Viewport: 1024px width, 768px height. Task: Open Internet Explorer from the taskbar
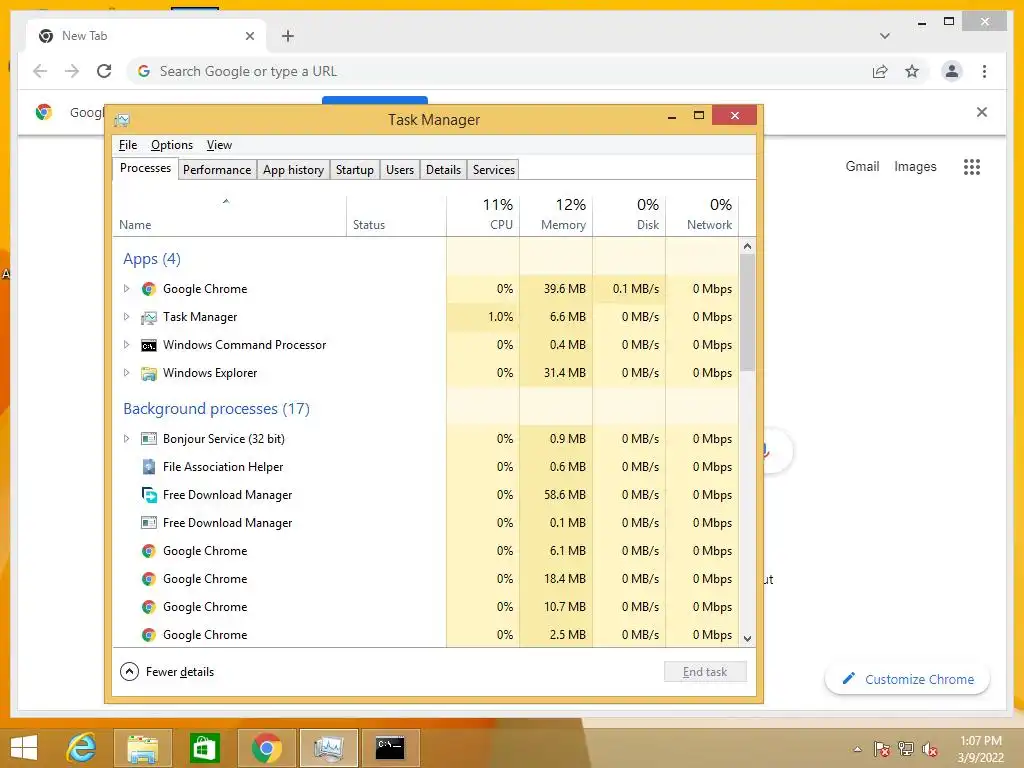[x=82, y=748]
